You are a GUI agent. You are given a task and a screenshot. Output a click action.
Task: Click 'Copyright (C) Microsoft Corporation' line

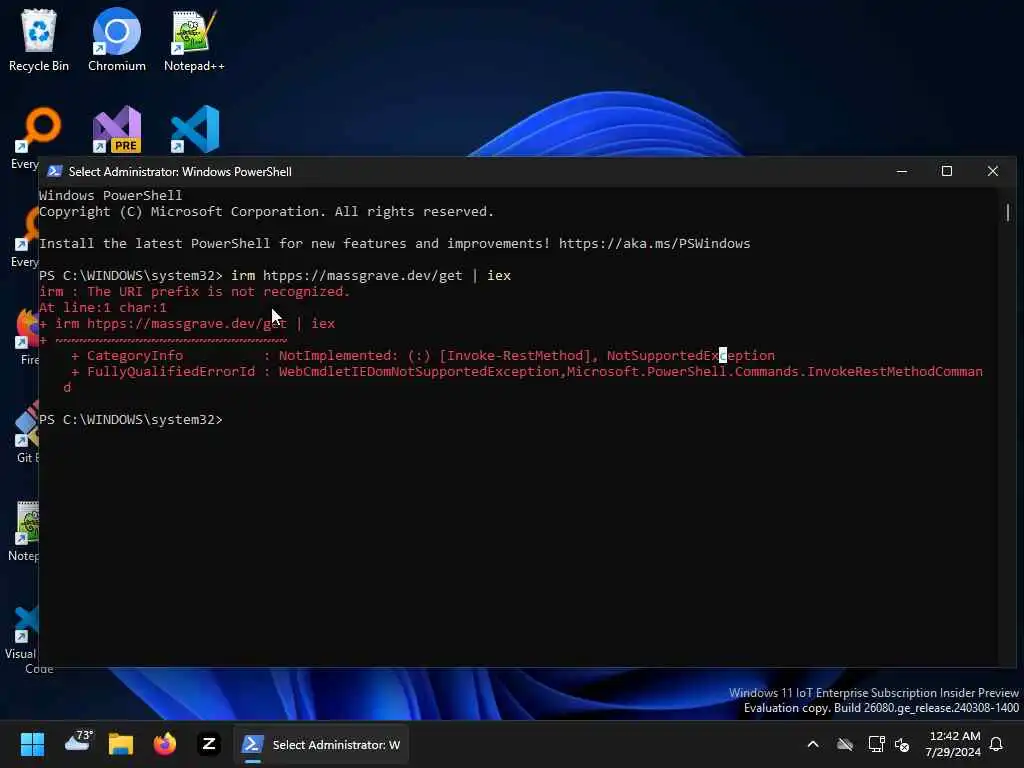click(x=266, y=212)
